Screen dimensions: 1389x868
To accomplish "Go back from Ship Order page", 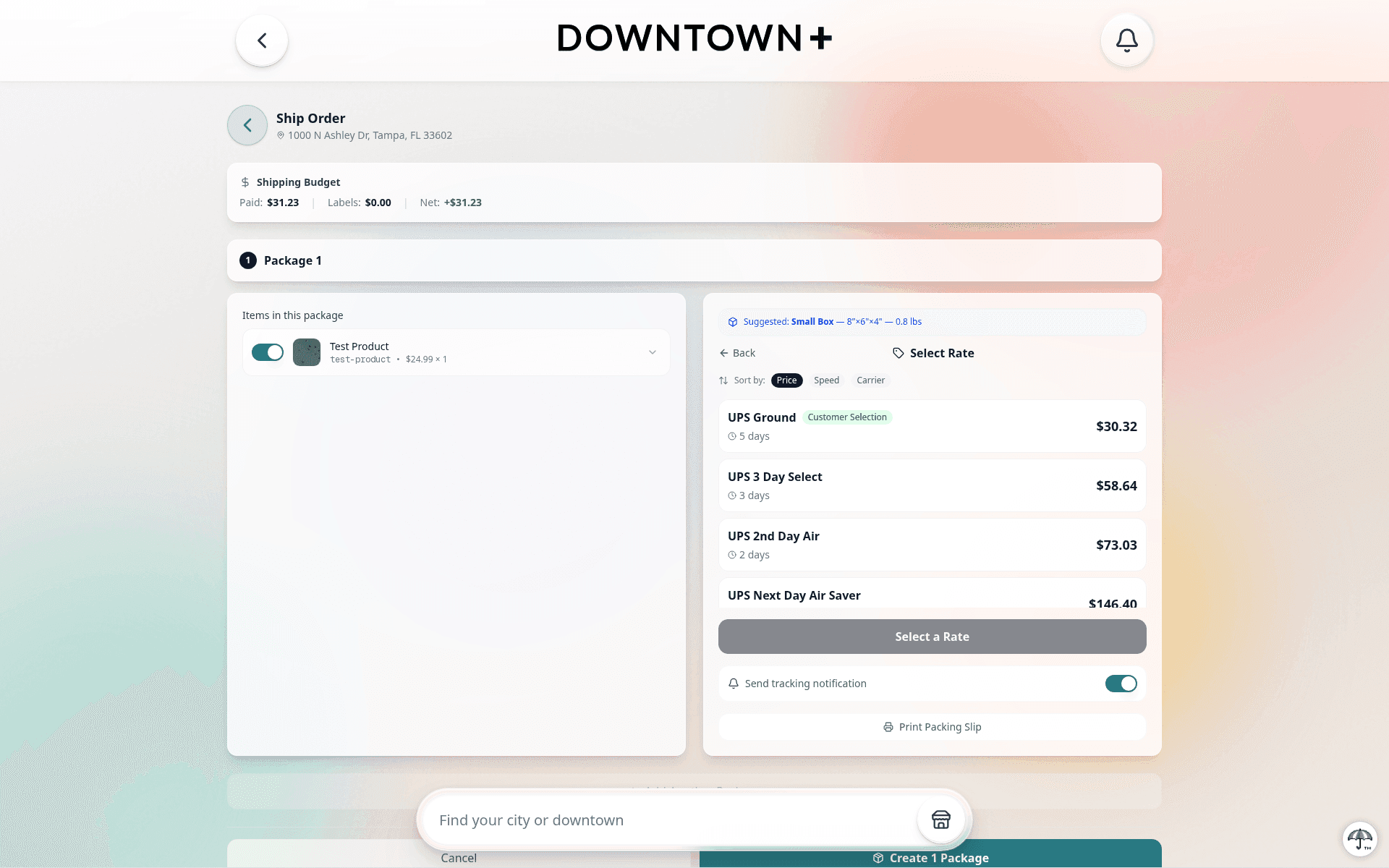I will coord(247,125).
